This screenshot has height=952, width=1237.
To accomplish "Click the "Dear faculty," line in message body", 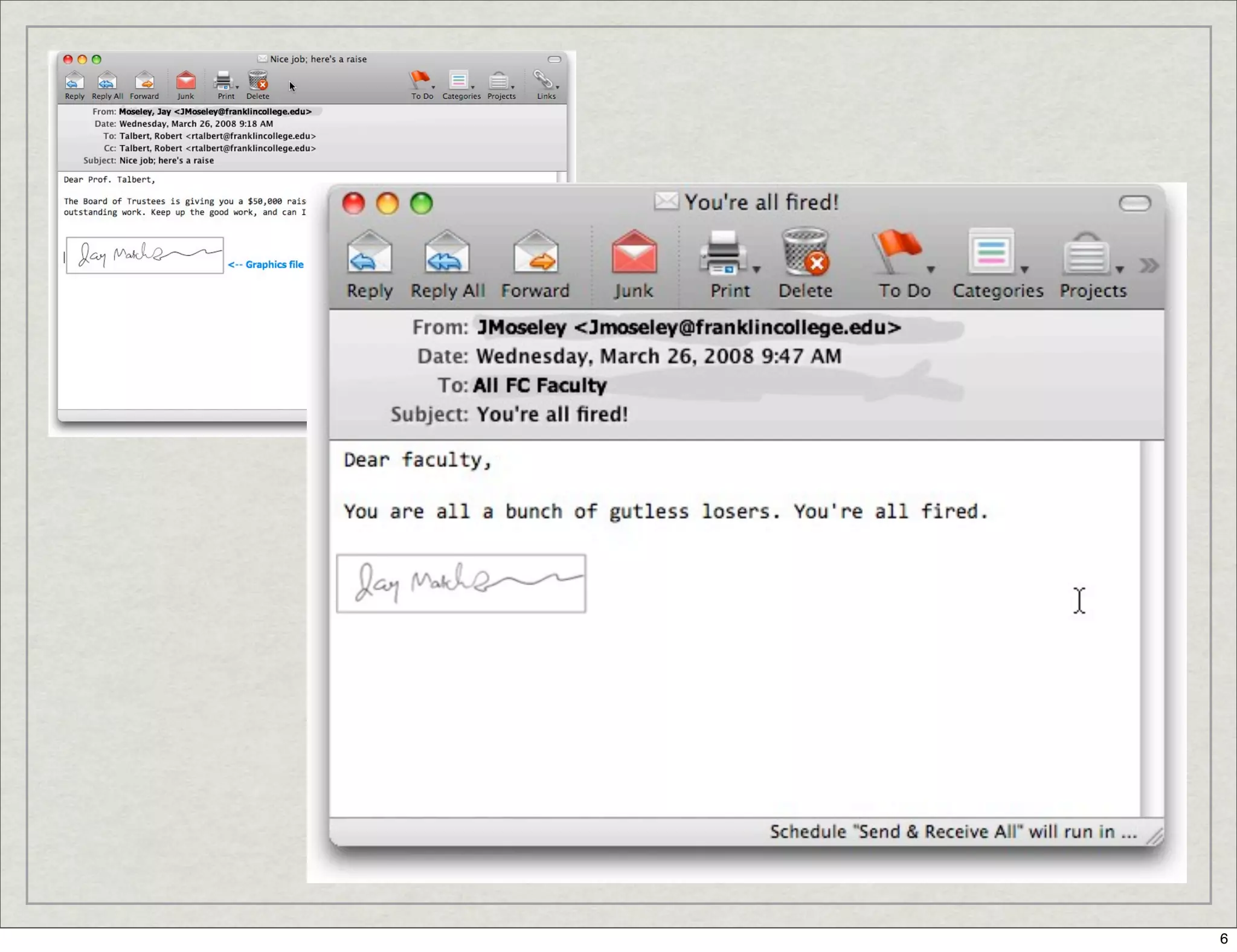I will 418,460.
